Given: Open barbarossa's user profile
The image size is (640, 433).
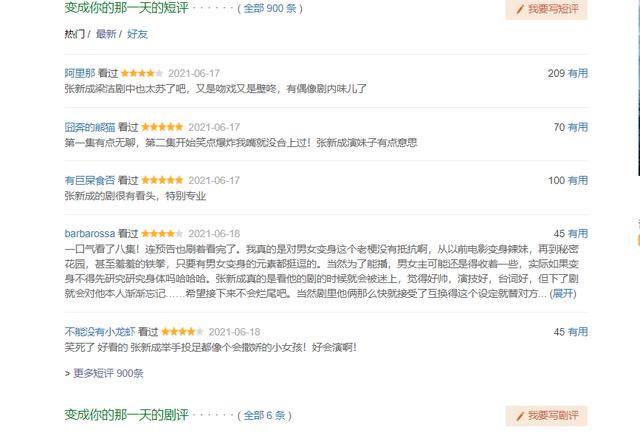Looking at the screenshot, I should [x=90, y=234].
